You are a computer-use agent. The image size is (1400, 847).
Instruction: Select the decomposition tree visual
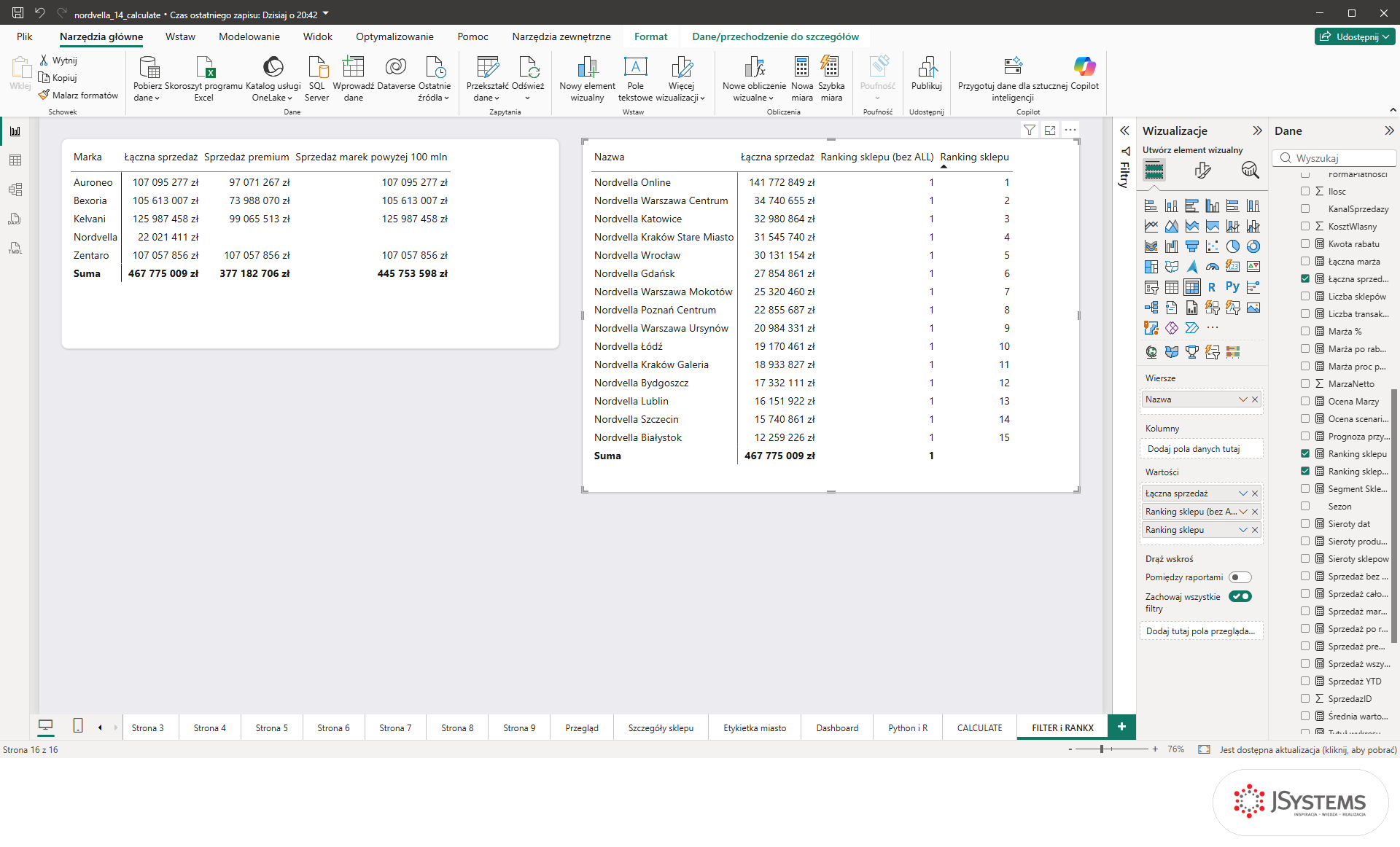[x=1151, y=308]
